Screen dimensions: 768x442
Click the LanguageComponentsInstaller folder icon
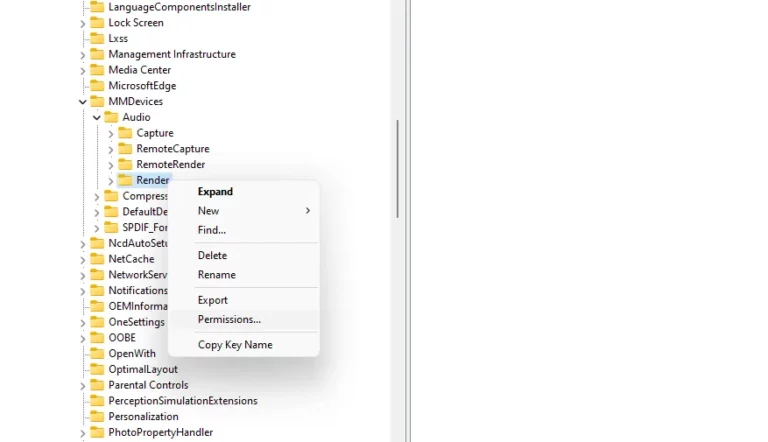(97, 7)
